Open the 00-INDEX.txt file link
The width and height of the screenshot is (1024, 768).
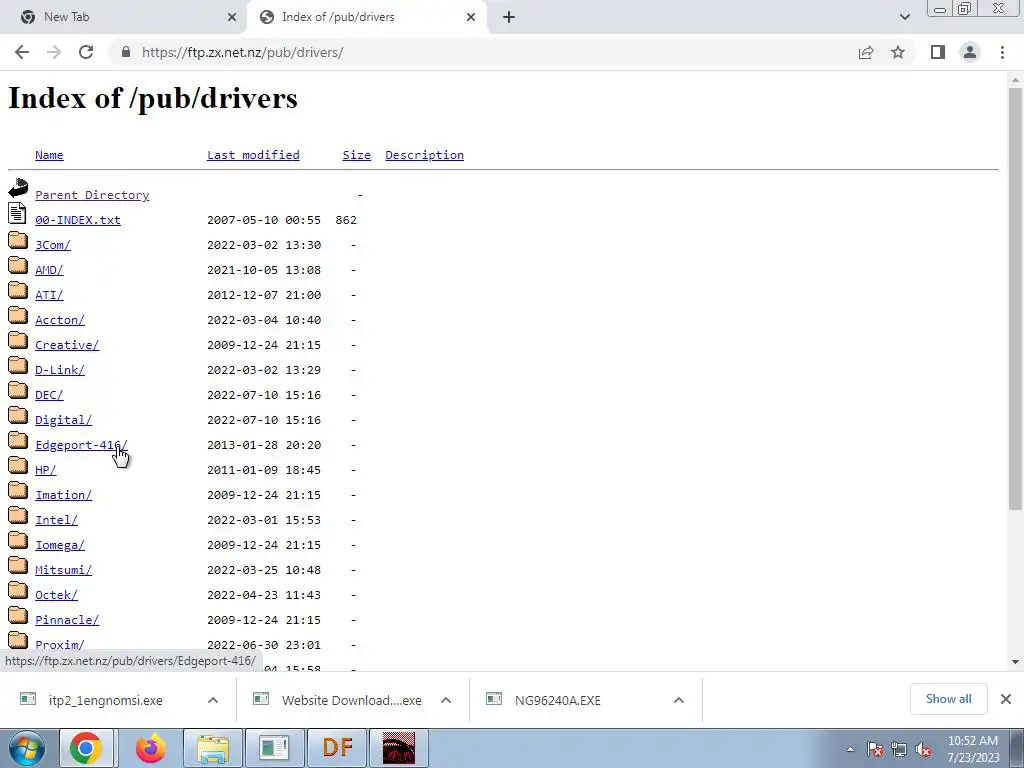78,220
